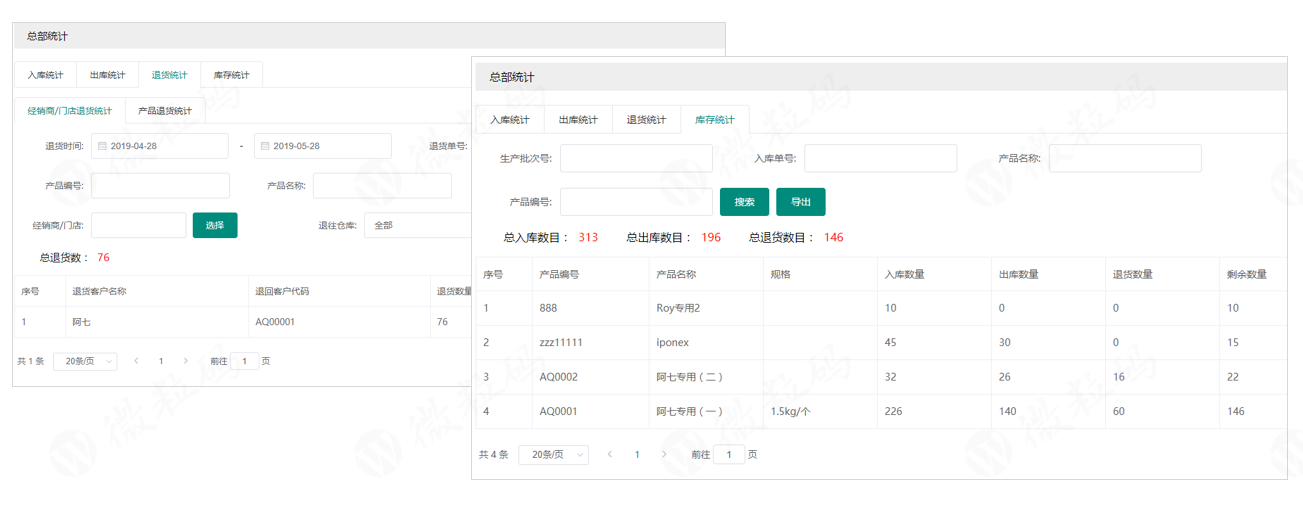Click the 入库单号 text field
The height and width of the screenshot is (516, 1303).
pos(880,158)
